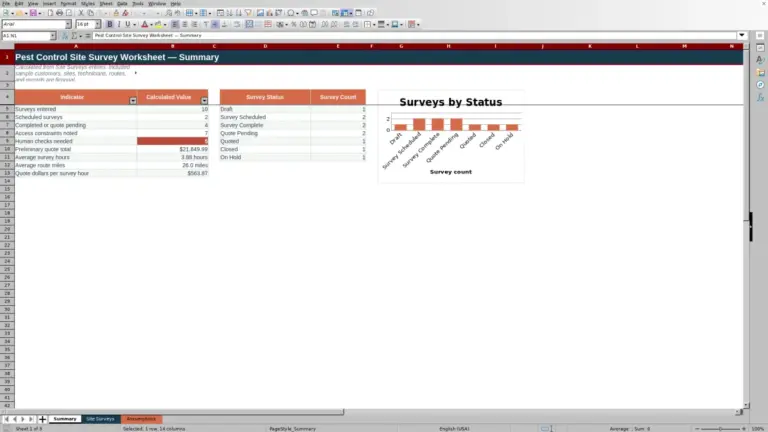Click the Merge and Center Cells icon
The width and height of the screenshot is (768, 432).
coord(249,24)
